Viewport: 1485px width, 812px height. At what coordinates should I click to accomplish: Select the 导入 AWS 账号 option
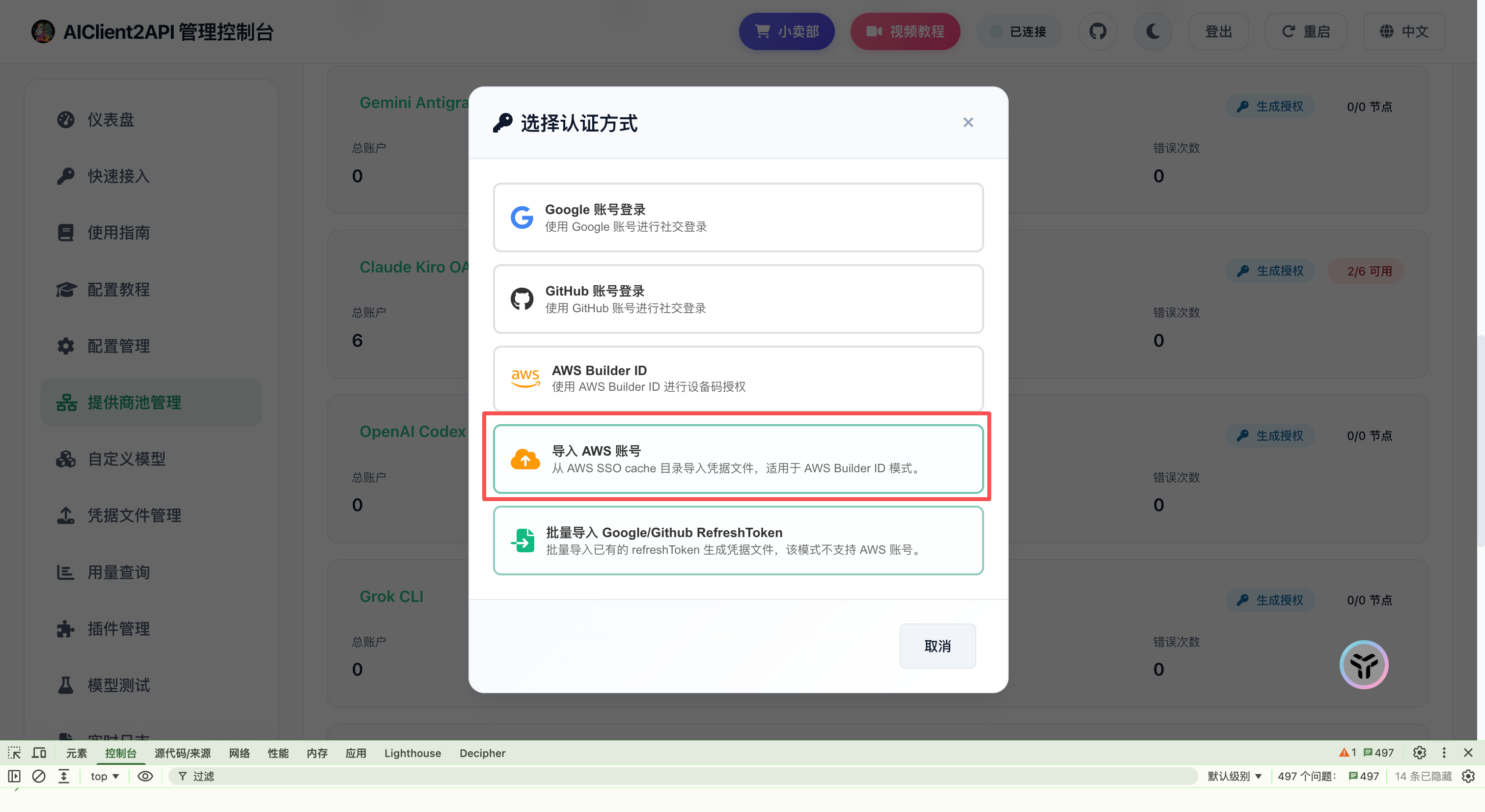pyautogui.click(x=738, y=459)
